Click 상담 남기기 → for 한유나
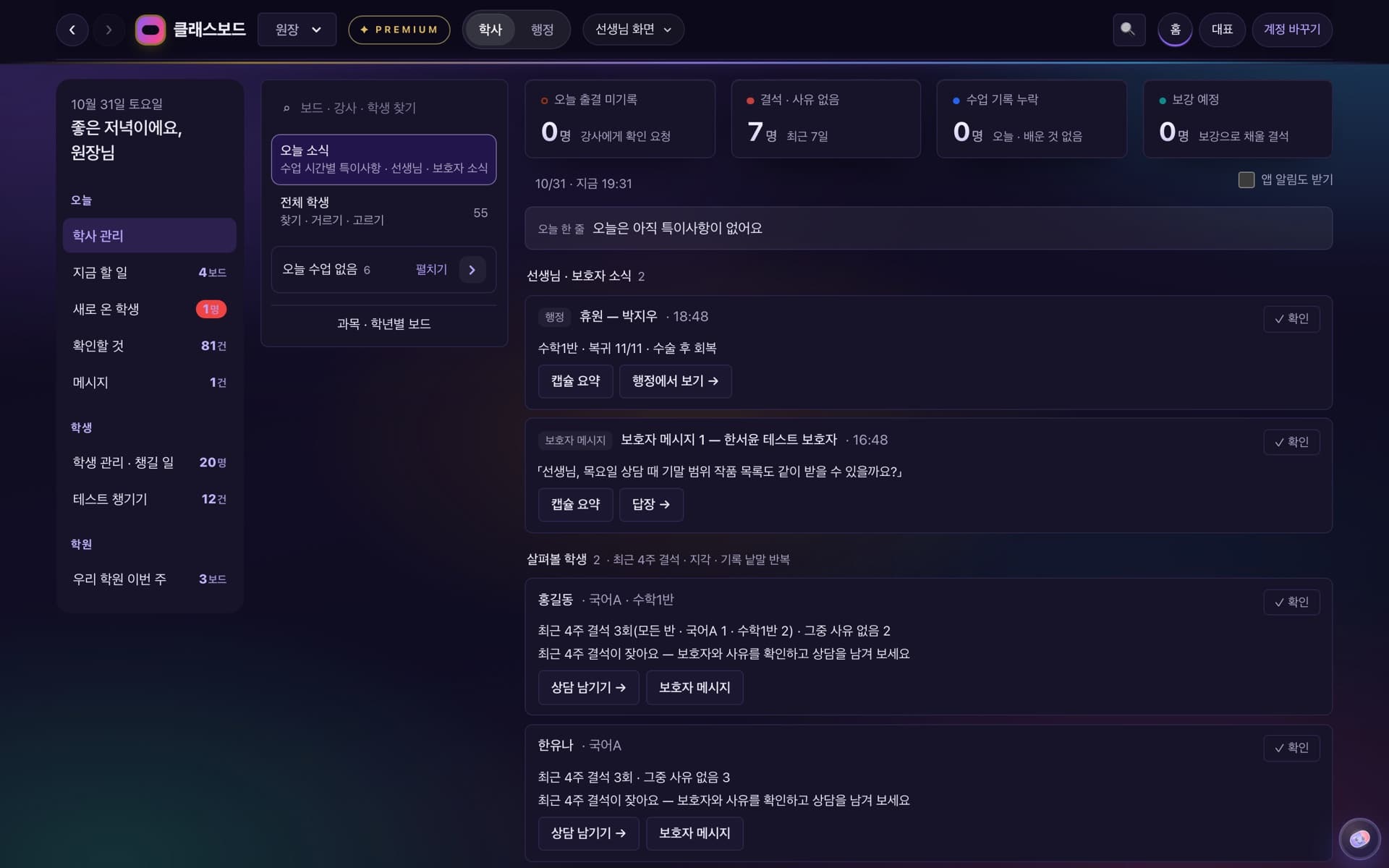This screenshot has height=868, width=1389. 589,833
